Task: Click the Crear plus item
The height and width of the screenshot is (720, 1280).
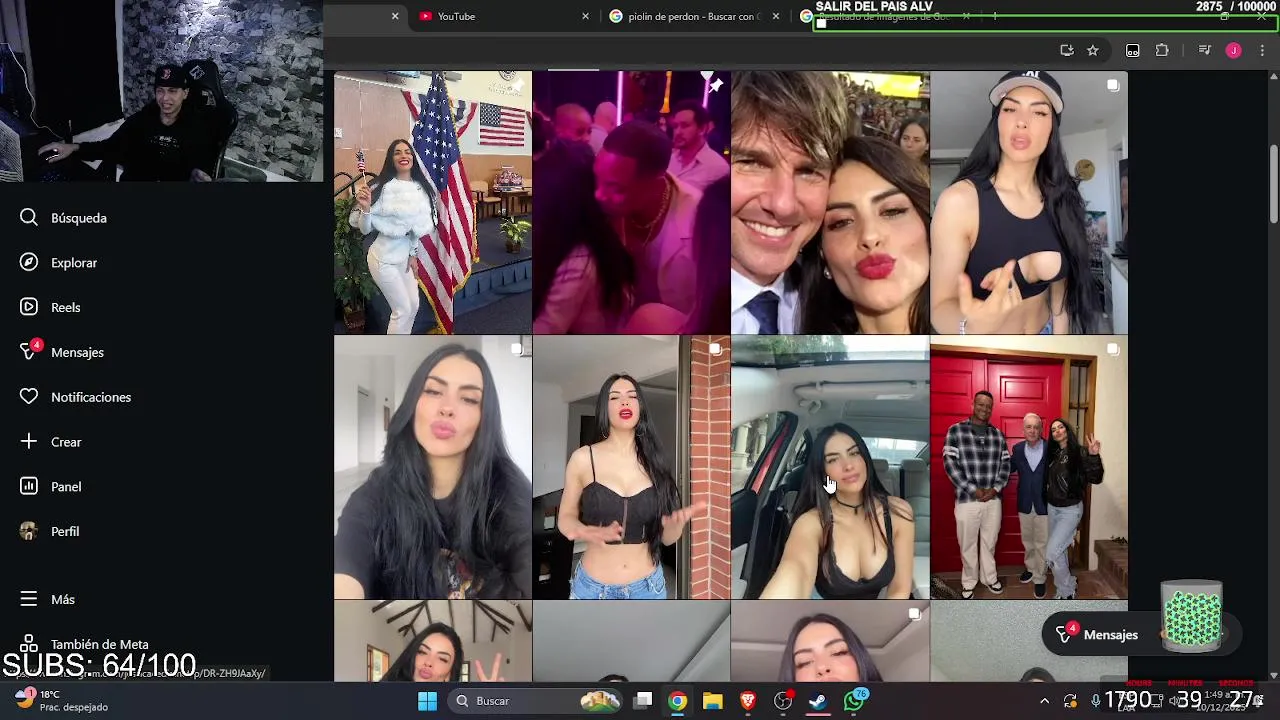Action: point(51,442)
